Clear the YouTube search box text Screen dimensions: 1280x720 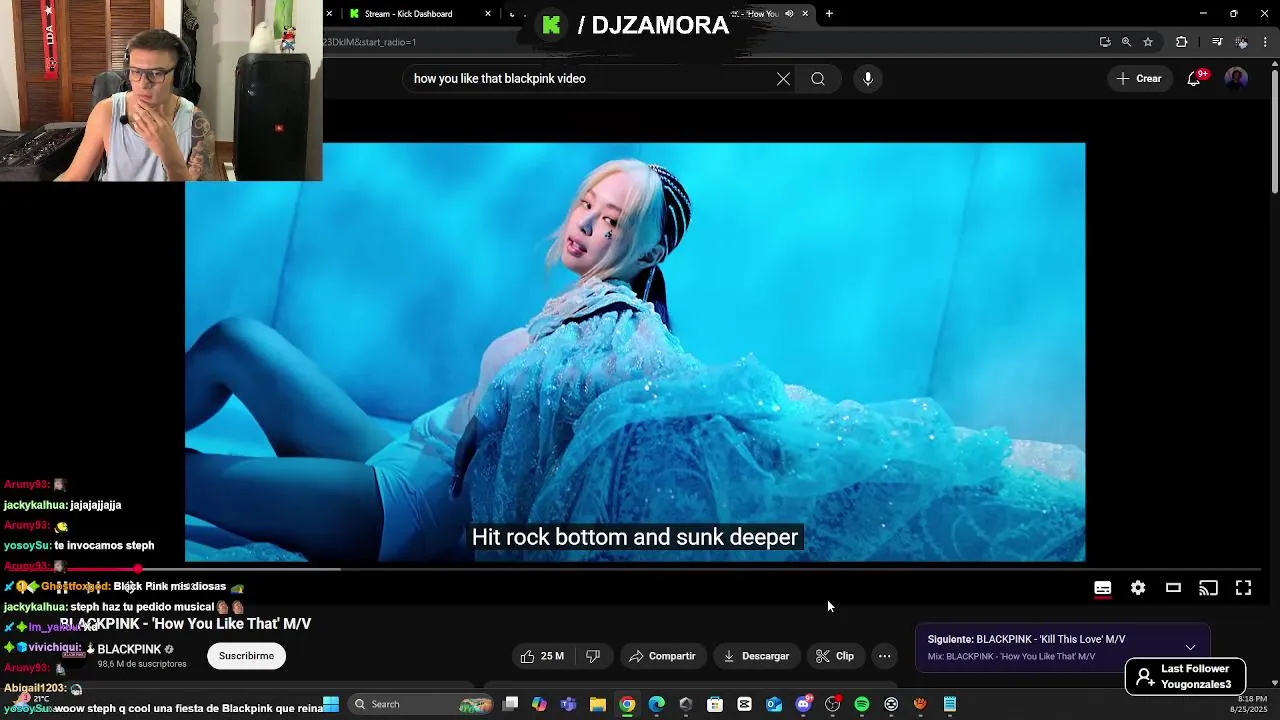point(783,79)
